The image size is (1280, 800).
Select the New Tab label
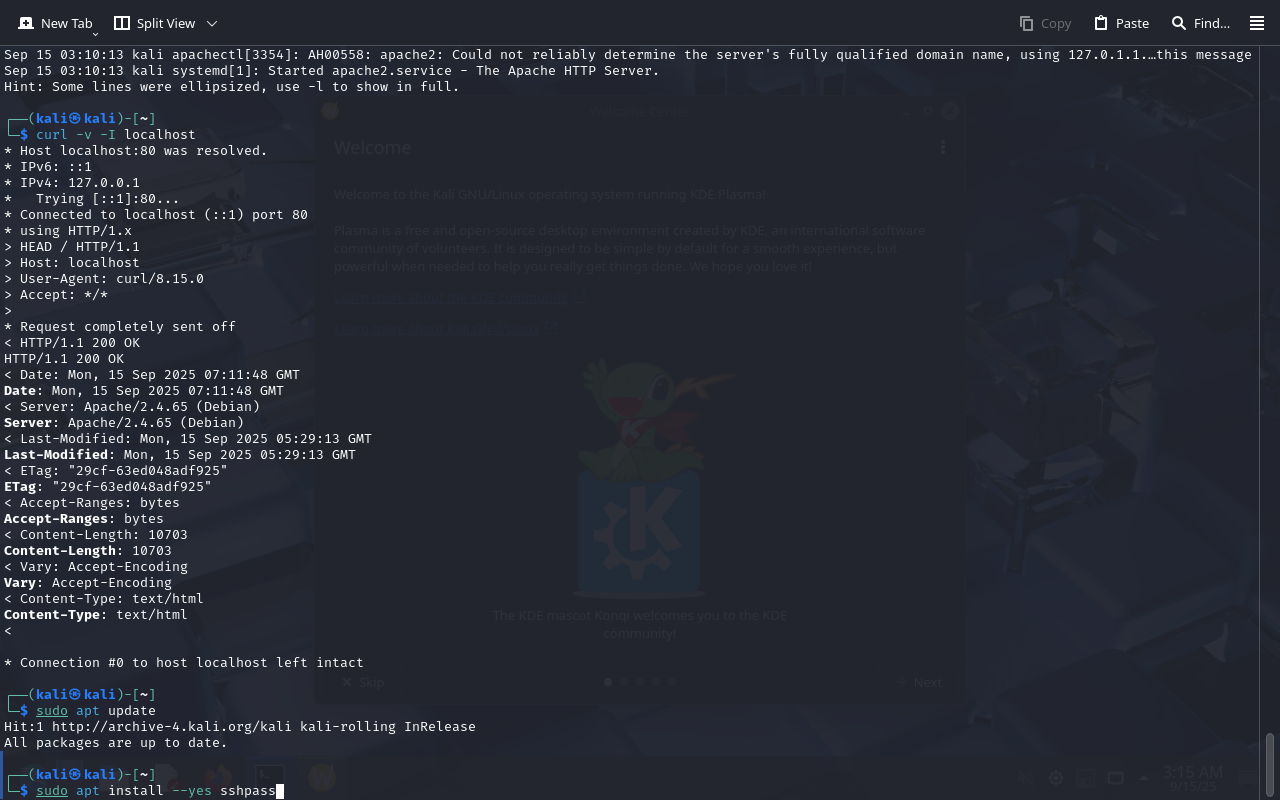67,23
